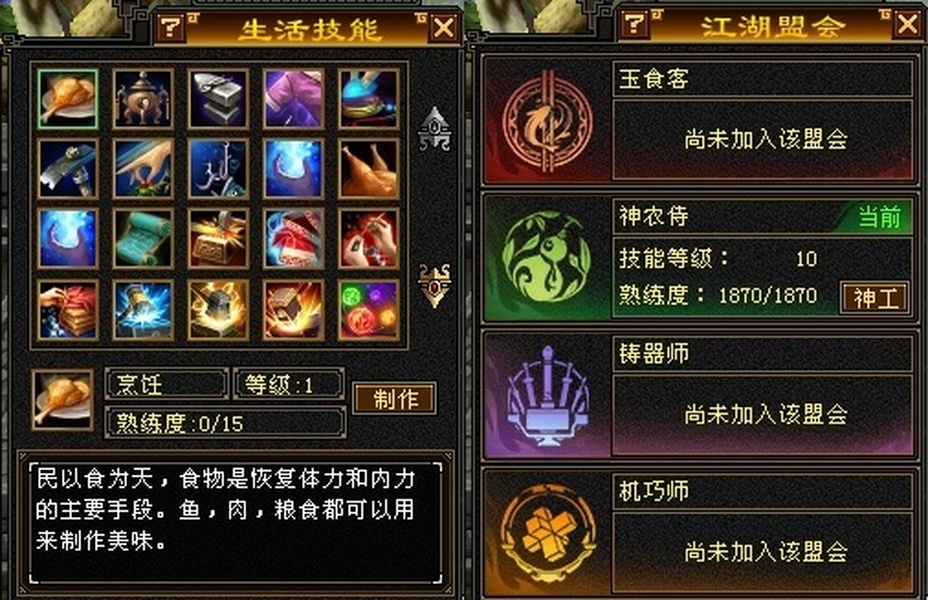Select the alchemy cauldron skill icon
928x600 pixels.
click(143, 99)
